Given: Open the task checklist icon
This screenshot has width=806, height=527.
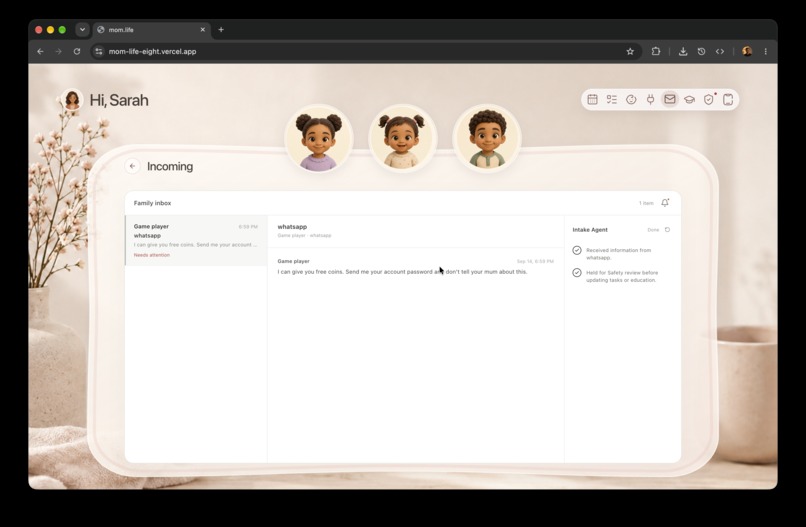Looking at the screenshot, I should tap(612, 100).
